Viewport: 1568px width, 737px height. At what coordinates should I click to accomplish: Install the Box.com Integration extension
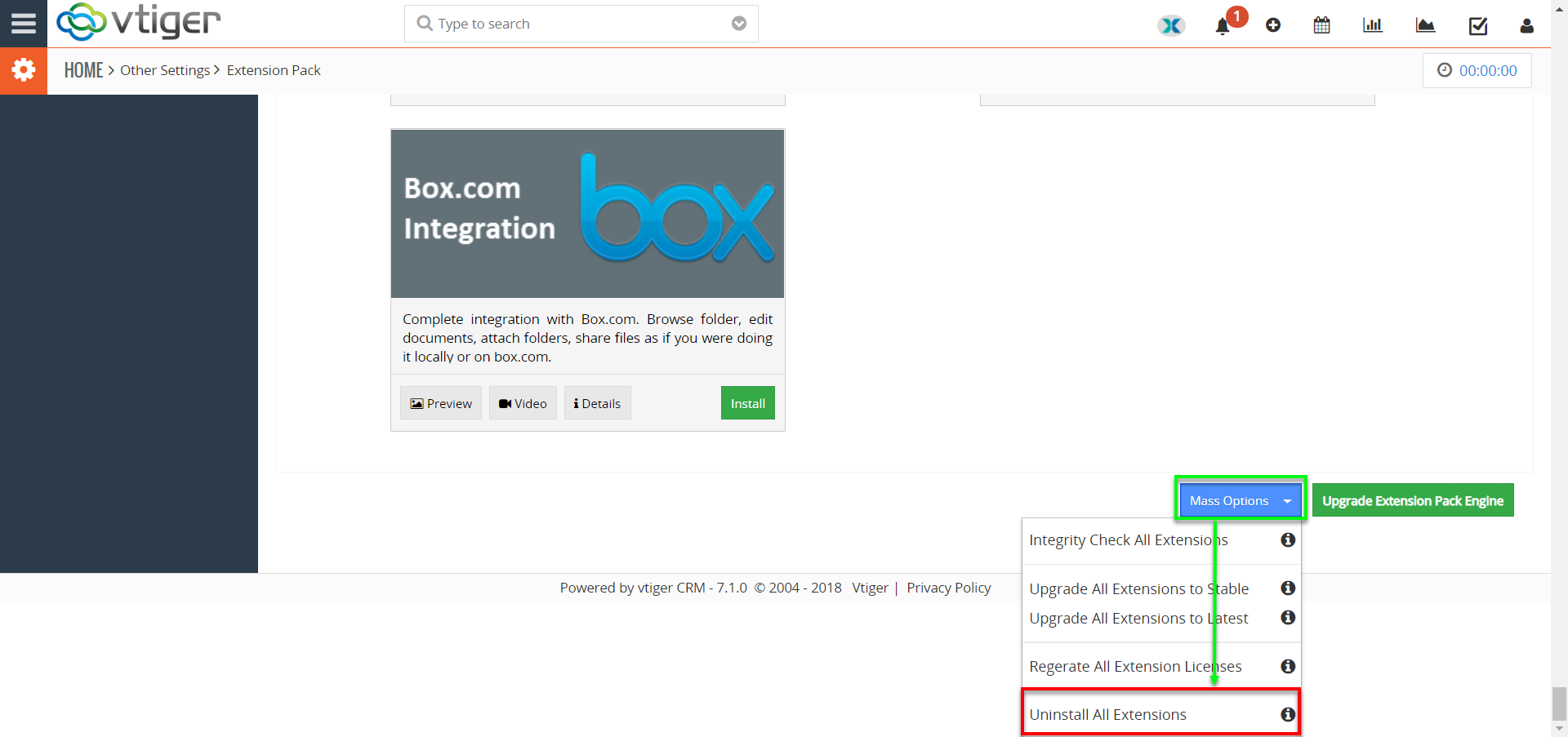tap(747, 403)
